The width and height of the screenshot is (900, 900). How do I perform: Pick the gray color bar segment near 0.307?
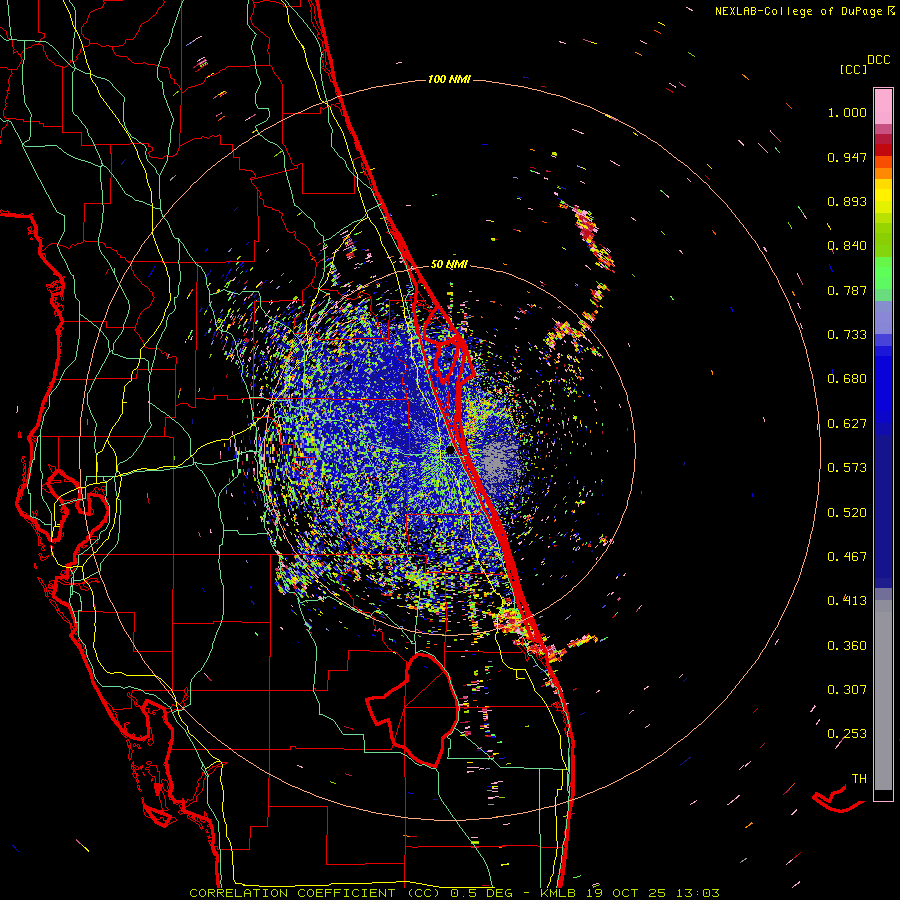(x=883, y=695)
